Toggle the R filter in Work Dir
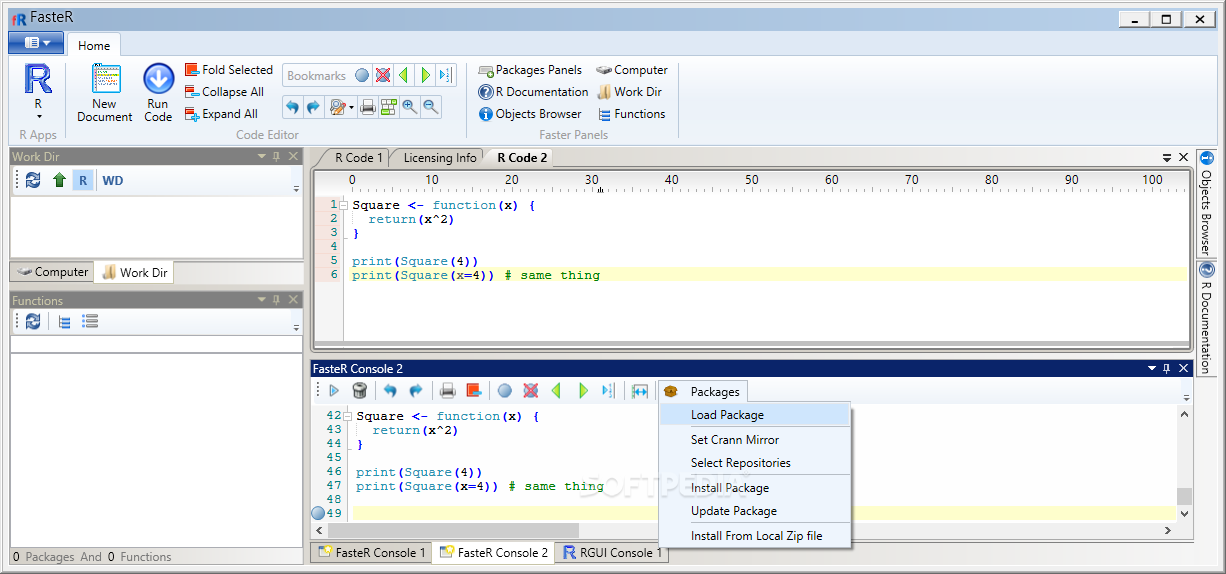The height and width of the screenshot is (574, 1226). tap(84, 181)
